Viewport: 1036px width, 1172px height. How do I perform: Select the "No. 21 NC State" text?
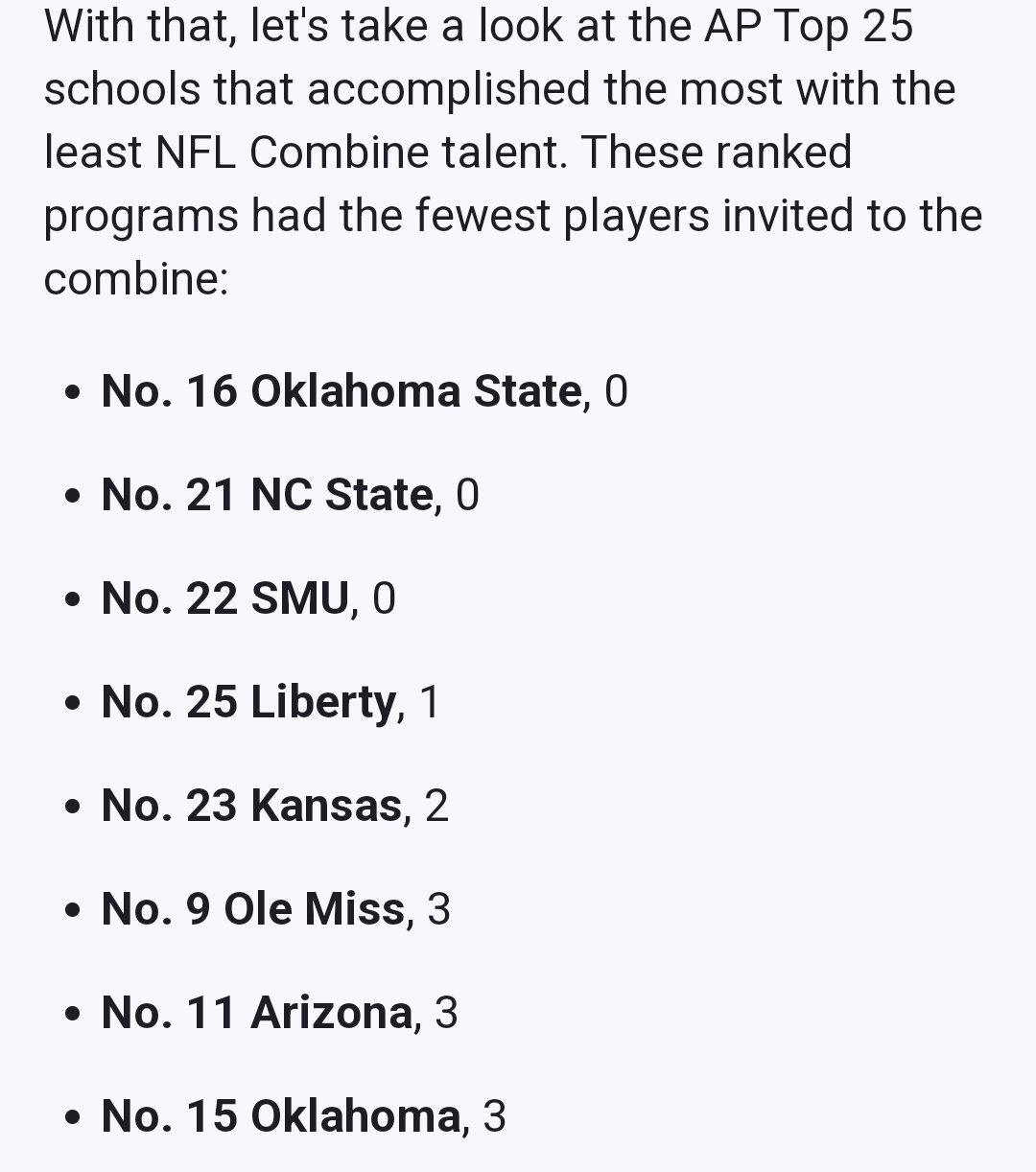click(x=267, y=495)
